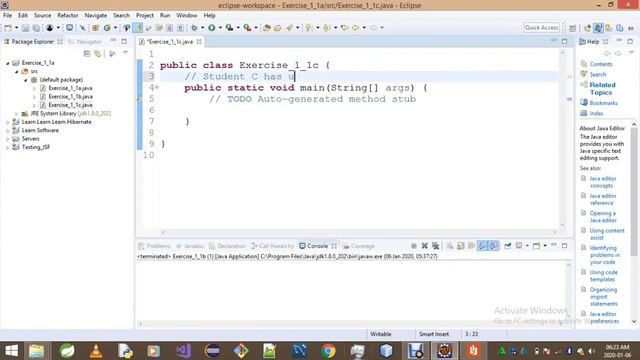The height and width of the screenshot is (360, 640).
Task: Switch to the Java perspective icon
Action: tap(598, 28)
